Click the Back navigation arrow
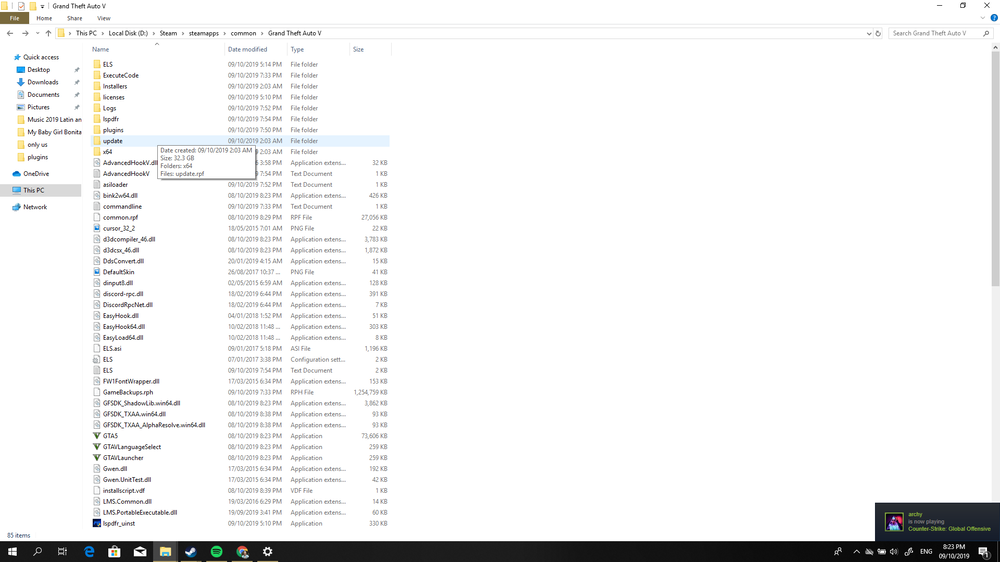 [x=10, y=33]
